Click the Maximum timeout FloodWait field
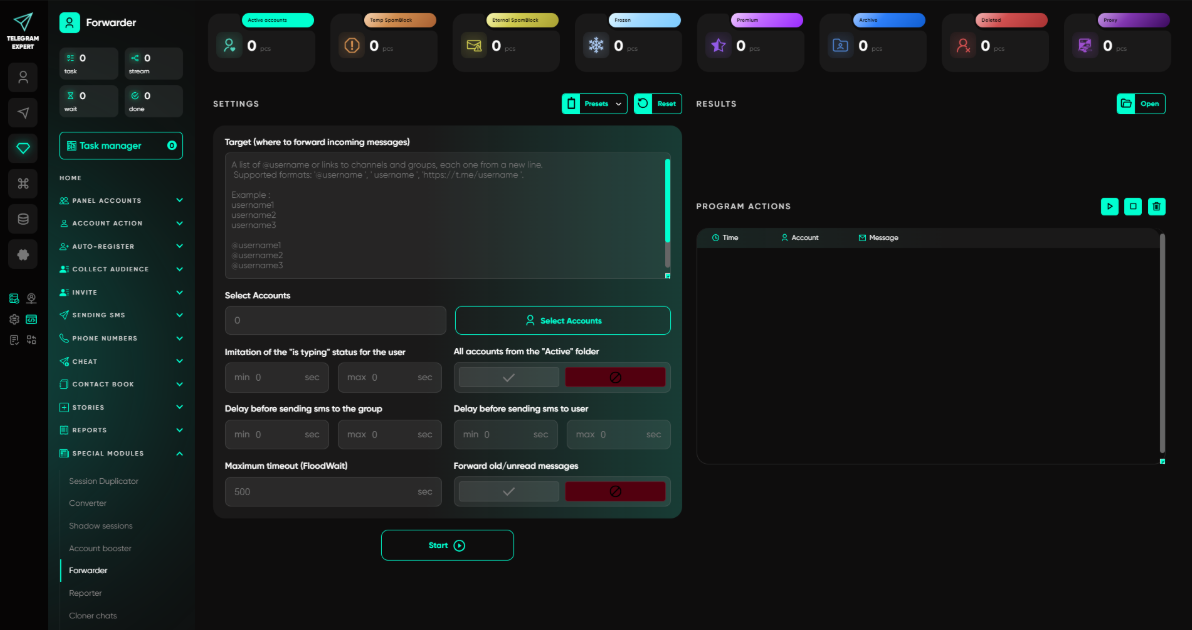 tap(333, 492)
